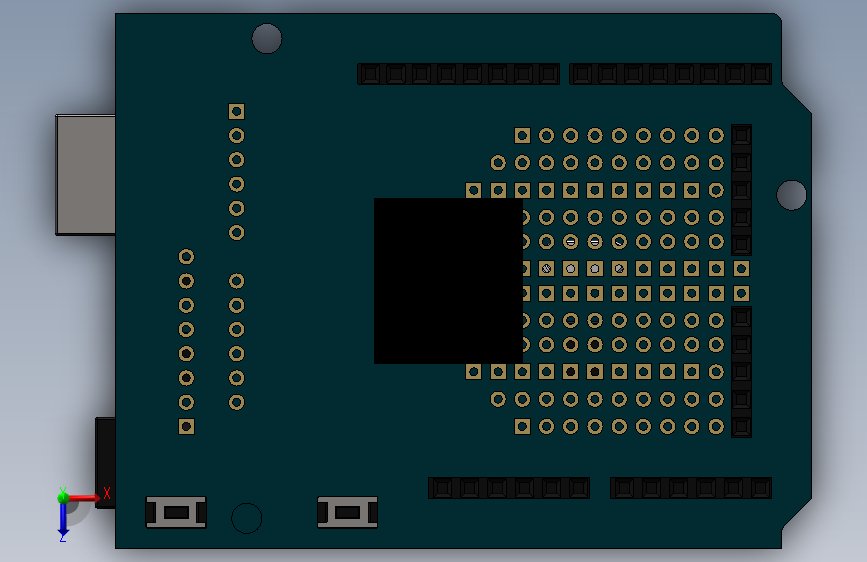This screenshot has width=867, height=562.
Task: Pick the lower vertical five-pin header on right
Action: pyautogui.click(x=741, y=372)
